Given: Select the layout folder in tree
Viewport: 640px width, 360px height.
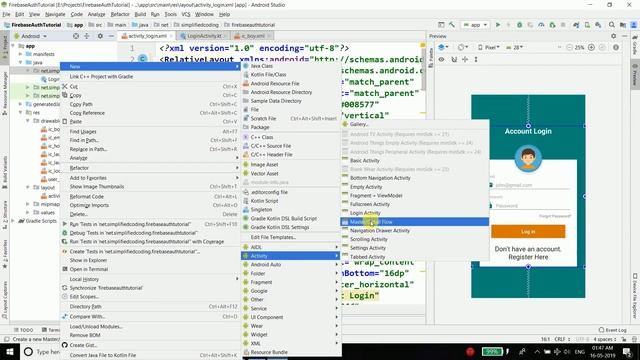Looking at the screenshot, I should tap(47, 187).
